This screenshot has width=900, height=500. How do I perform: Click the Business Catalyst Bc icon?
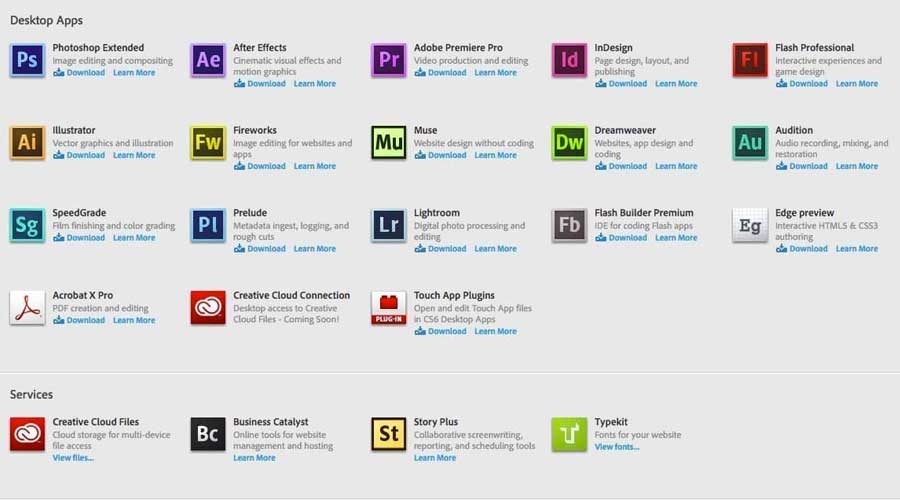tap(208, 434)
